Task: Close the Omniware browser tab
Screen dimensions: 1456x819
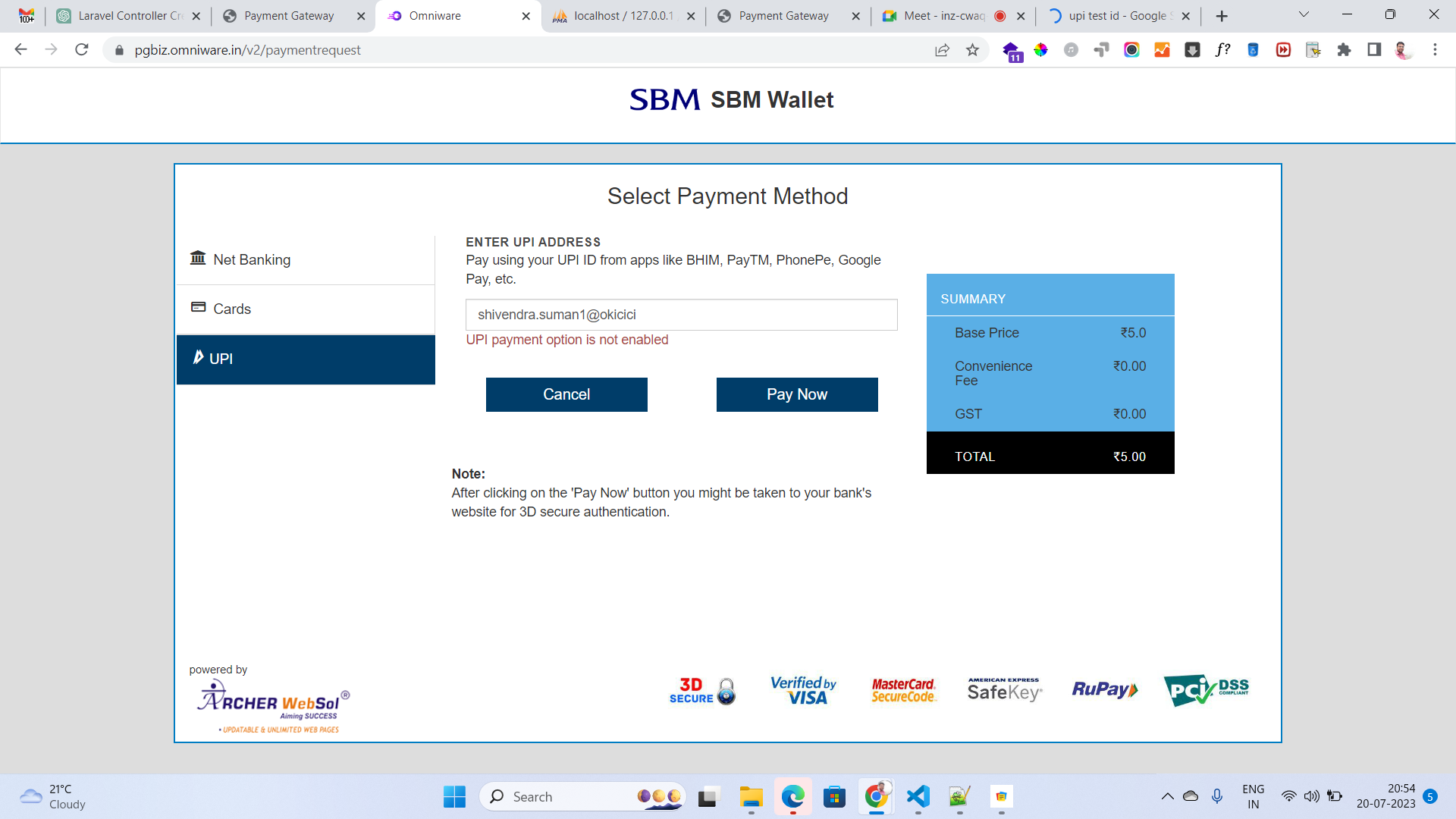Action: click(526, 16)
